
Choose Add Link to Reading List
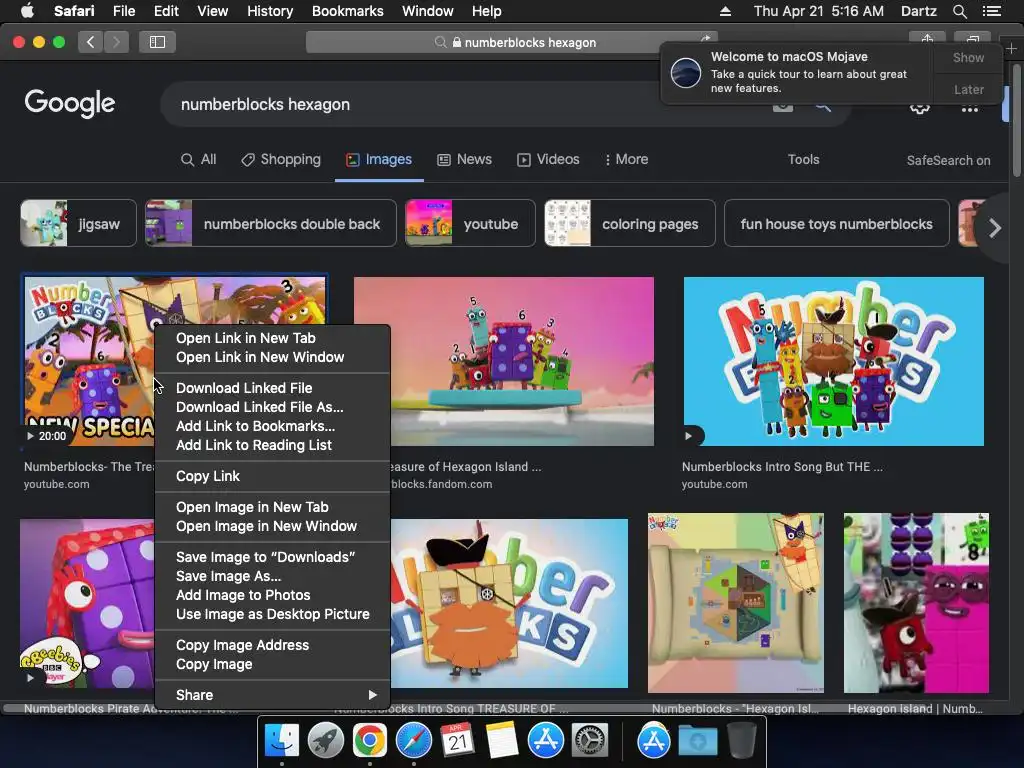click(272, 445)
